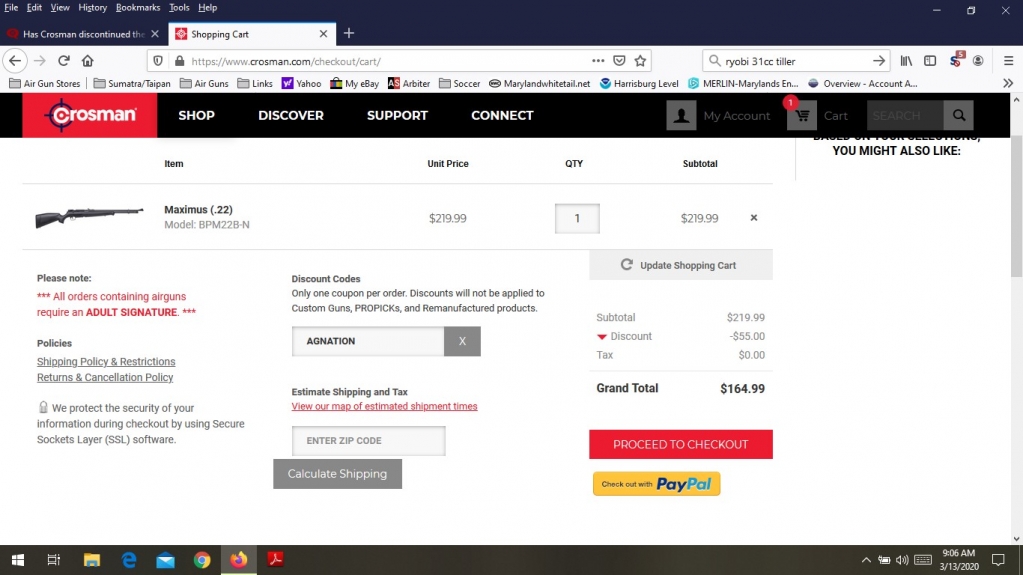Viewport: 1023px width, 575px height.
Task: Open Windows Start menu
Action: 18,559
